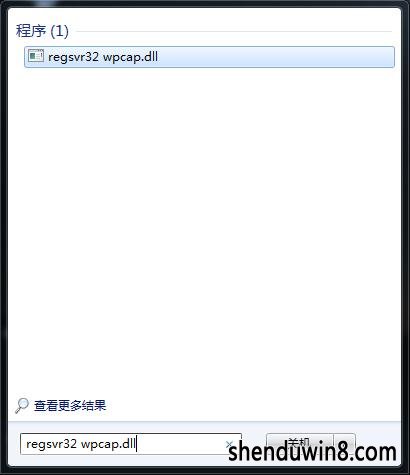Click blank space right of 查看更多结果
Image resolution: width=410 pixels, height=475 pixels.
coord(250,406)
